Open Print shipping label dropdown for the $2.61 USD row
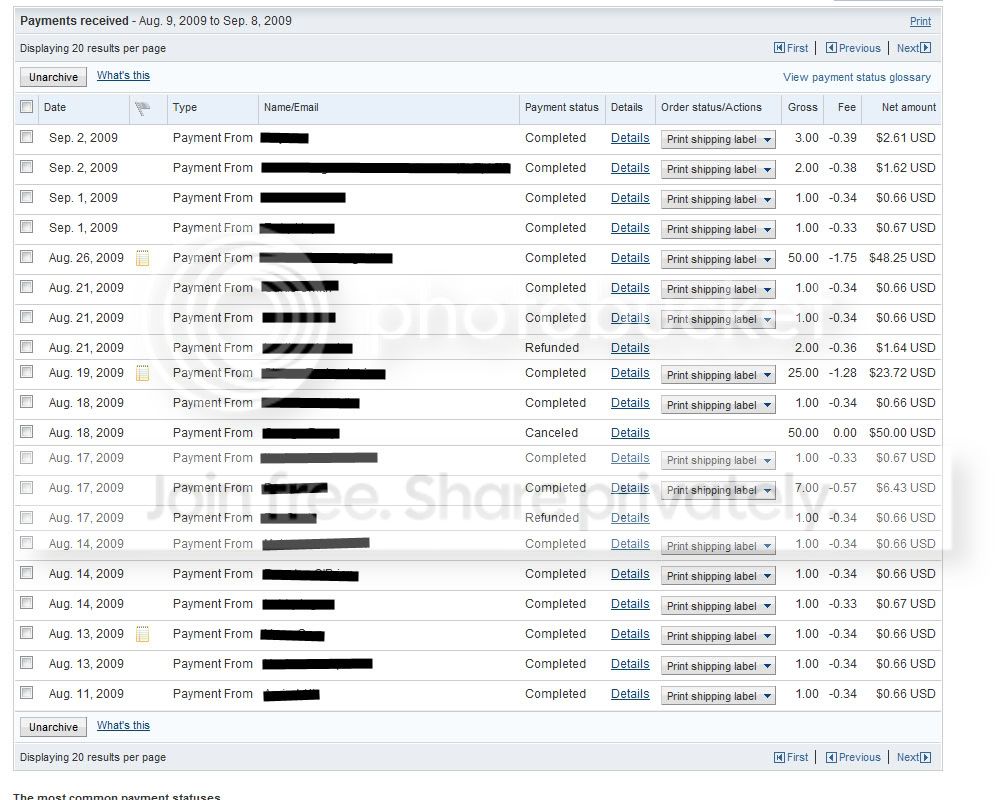The image size is (1000, 800). pyautogui.click(x=718, y=139)
